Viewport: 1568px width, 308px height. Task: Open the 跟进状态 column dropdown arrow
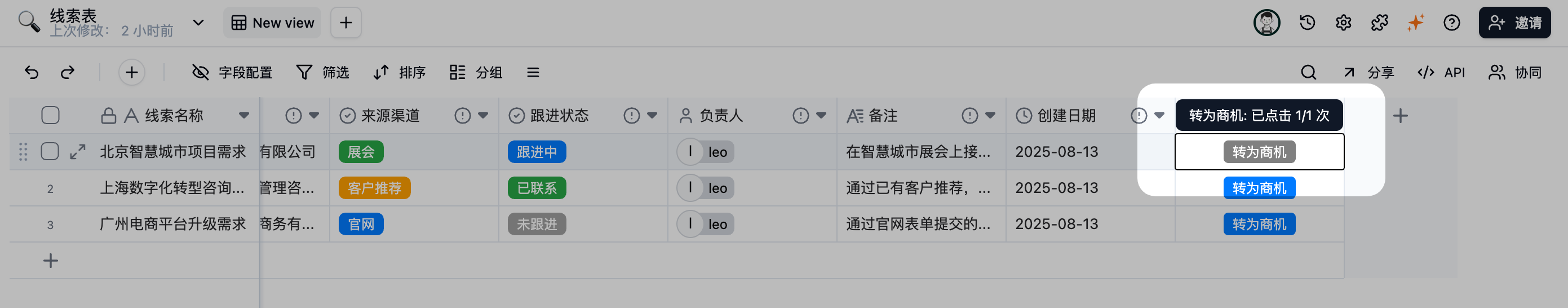coord(653,115)
